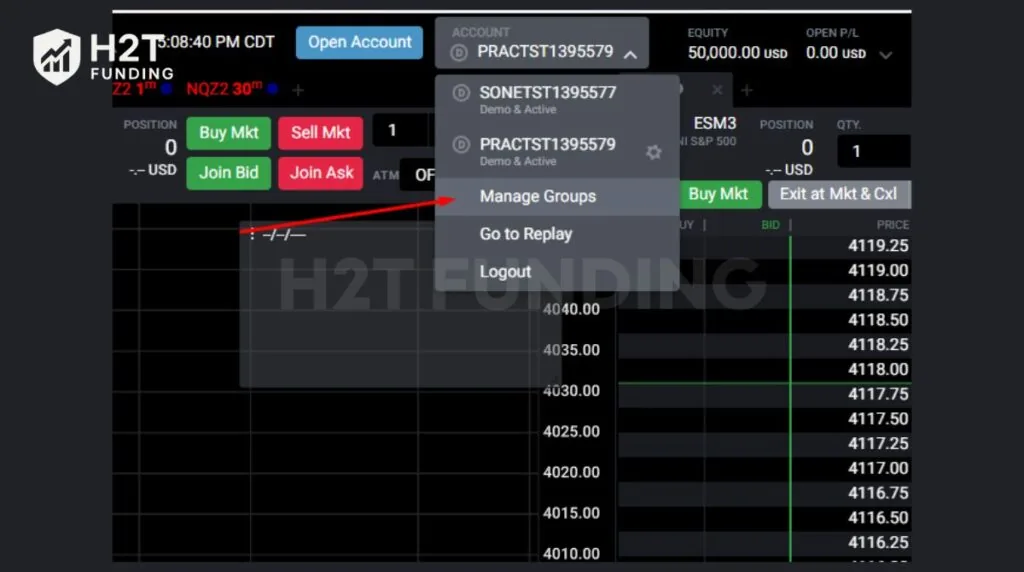Click the 4116.50 price row
Viewport: 1024px width, 572px height.
(764, 518)
